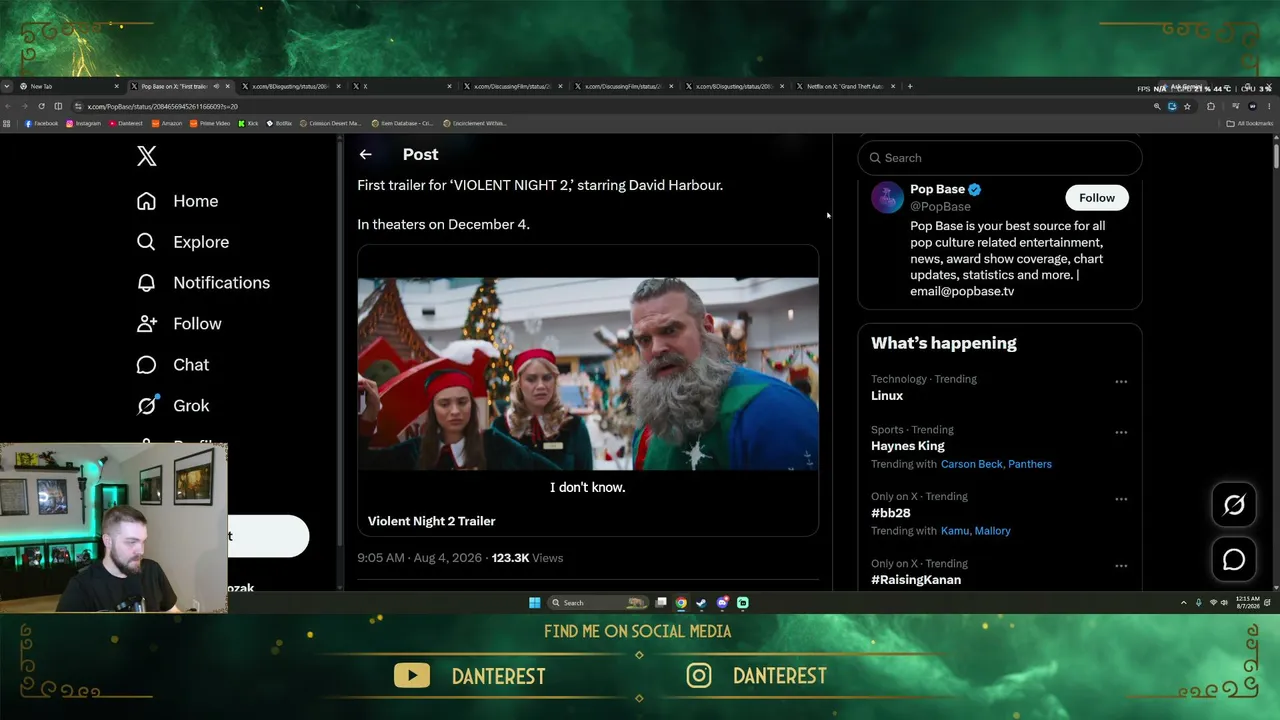Close the New Tab browser tab
Screen dimensions: 1280x720
pyautogui.click(x=116, y=86)
